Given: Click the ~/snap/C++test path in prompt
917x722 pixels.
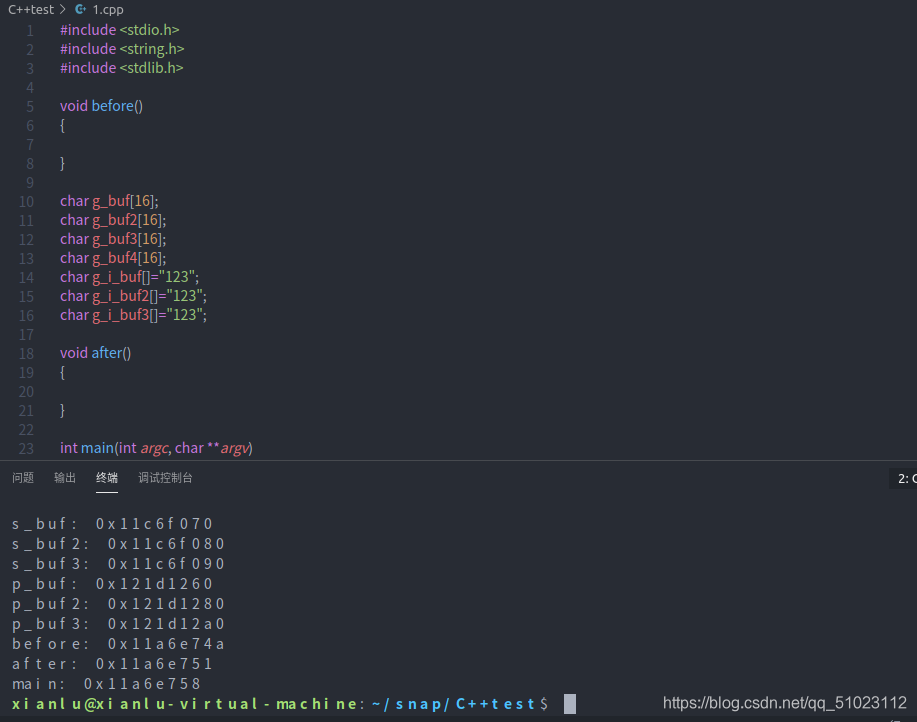Looking at the screenshot, I should tap(453, 704).
